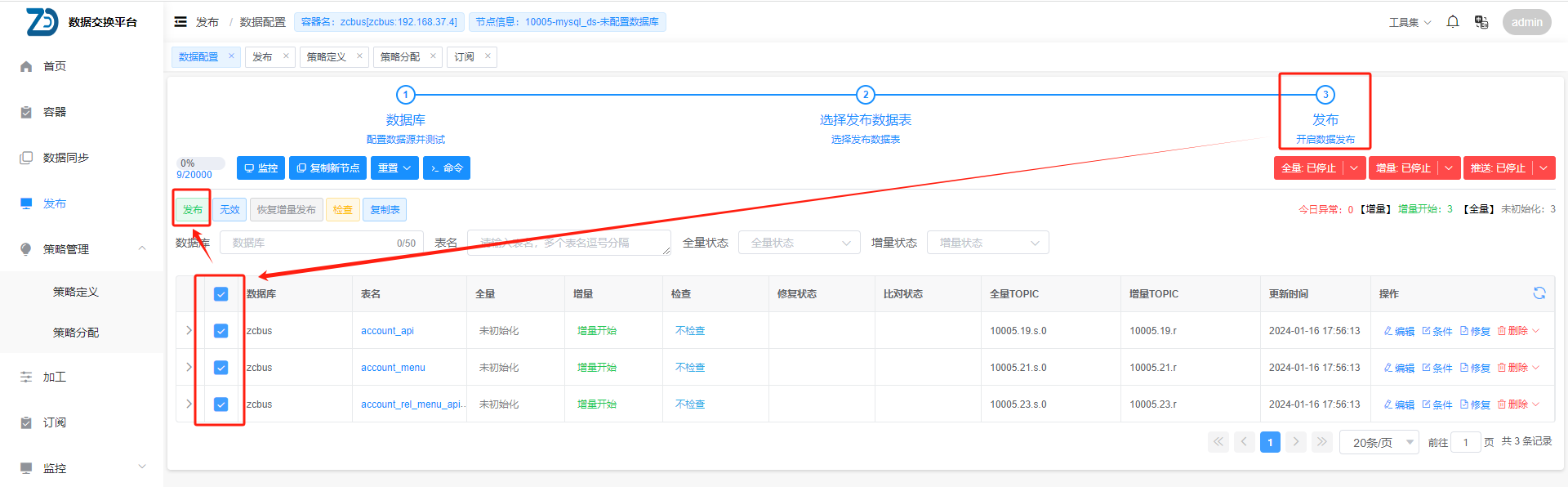The width and height of the screenshot is (1568, 487).
Task: Close the 策略定义 tab
Action: tap(359, 56)
